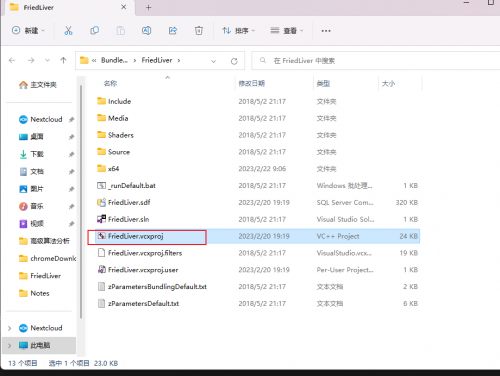This screenshot has height=376, width=500.
Task: Refresh the FriedLiver folder view
Action: [x=234, y=61]
